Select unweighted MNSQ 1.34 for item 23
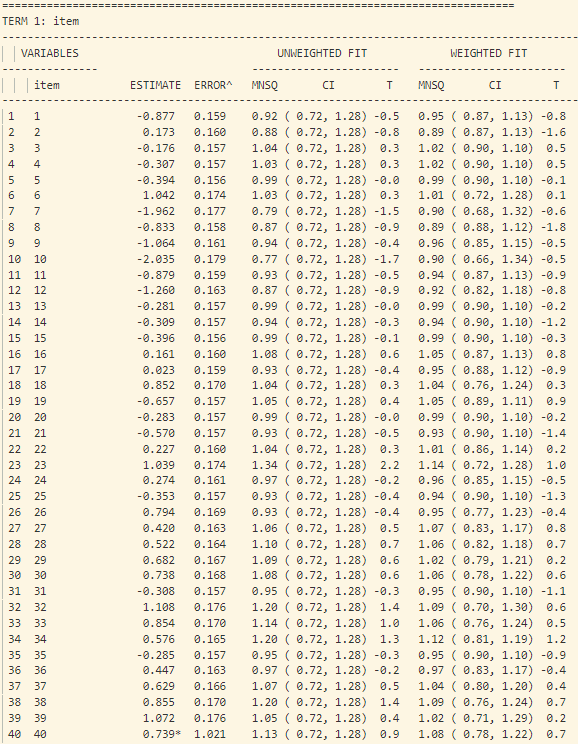578x744 pixels. pos(264,465)
